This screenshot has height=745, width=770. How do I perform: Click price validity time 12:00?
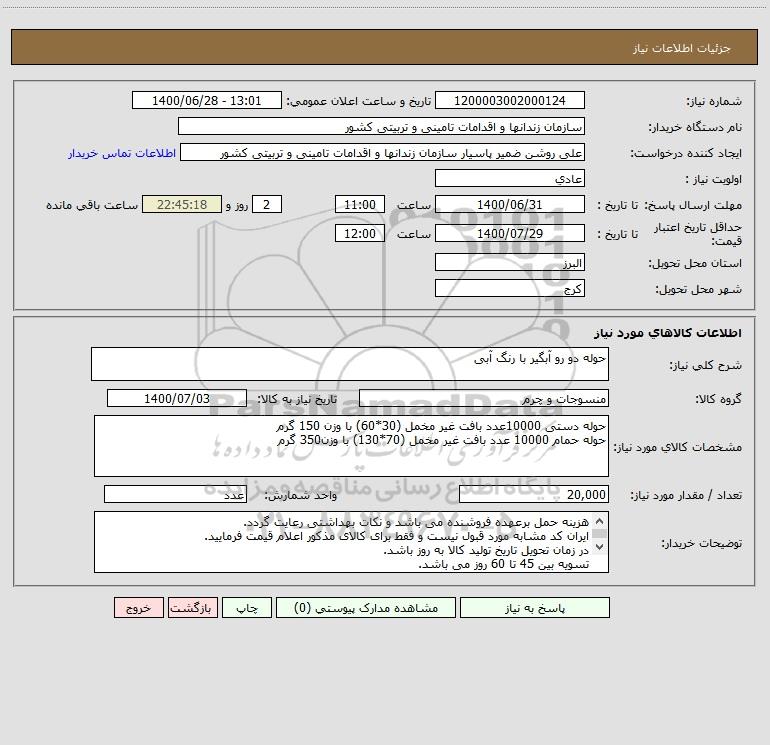click(x=359, y=233)
